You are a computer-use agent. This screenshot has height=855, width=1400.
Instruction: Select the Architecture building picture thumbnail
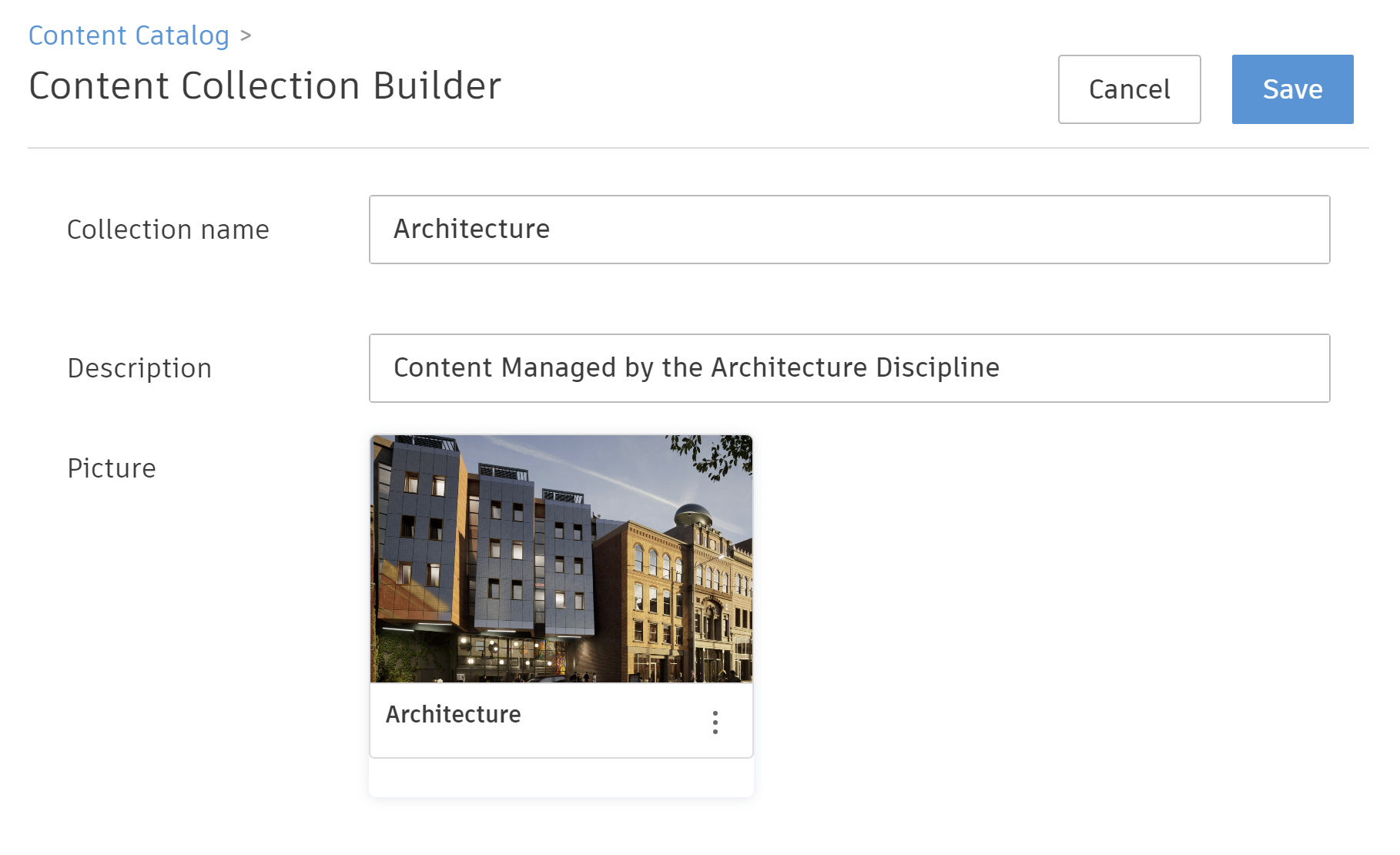(561, 558)
